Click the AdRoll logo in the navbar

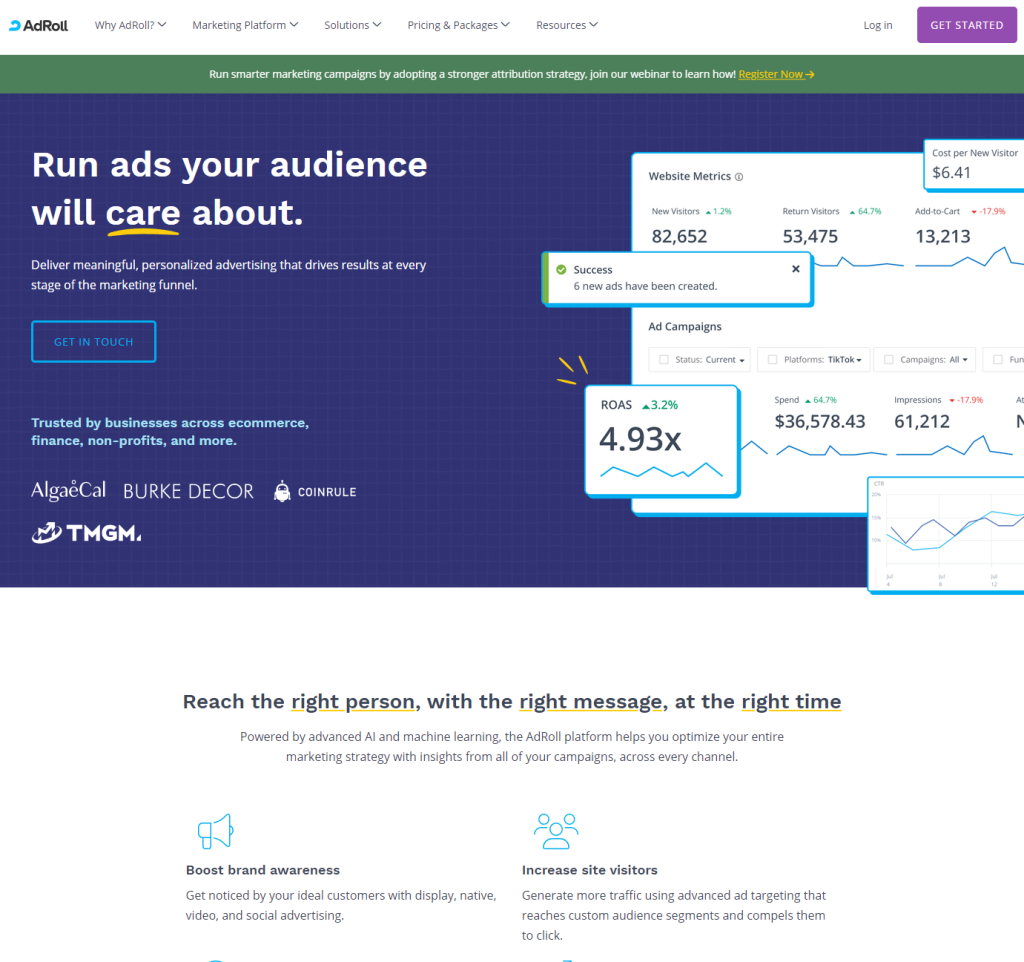[x=38, y=25]
